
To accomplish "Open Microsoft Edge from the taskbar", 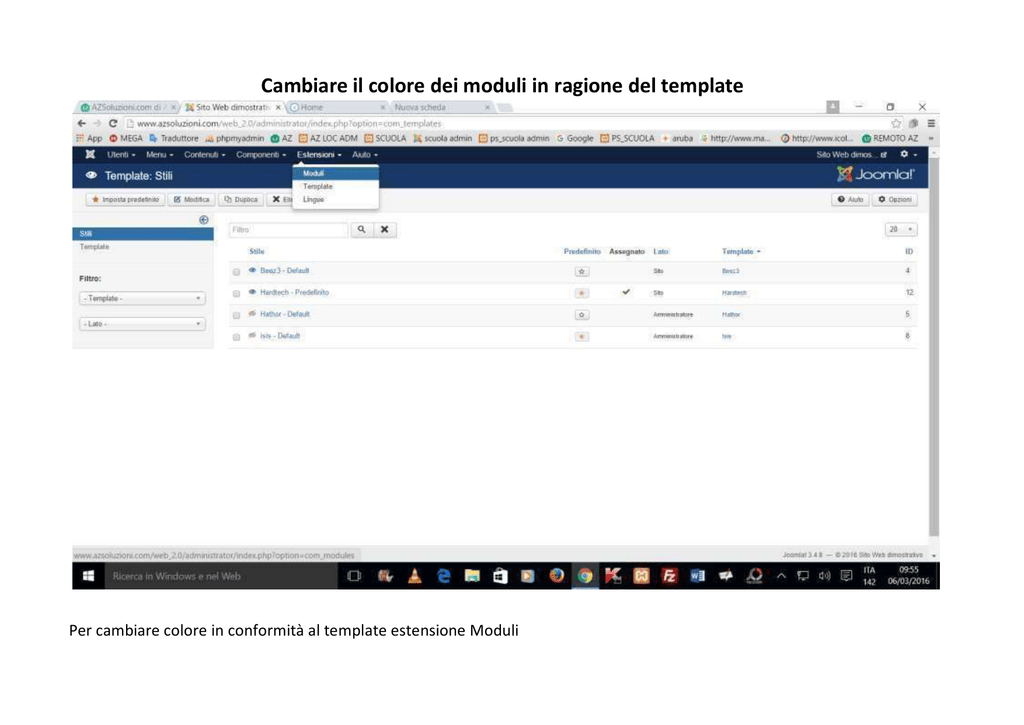I will [443, 576].
